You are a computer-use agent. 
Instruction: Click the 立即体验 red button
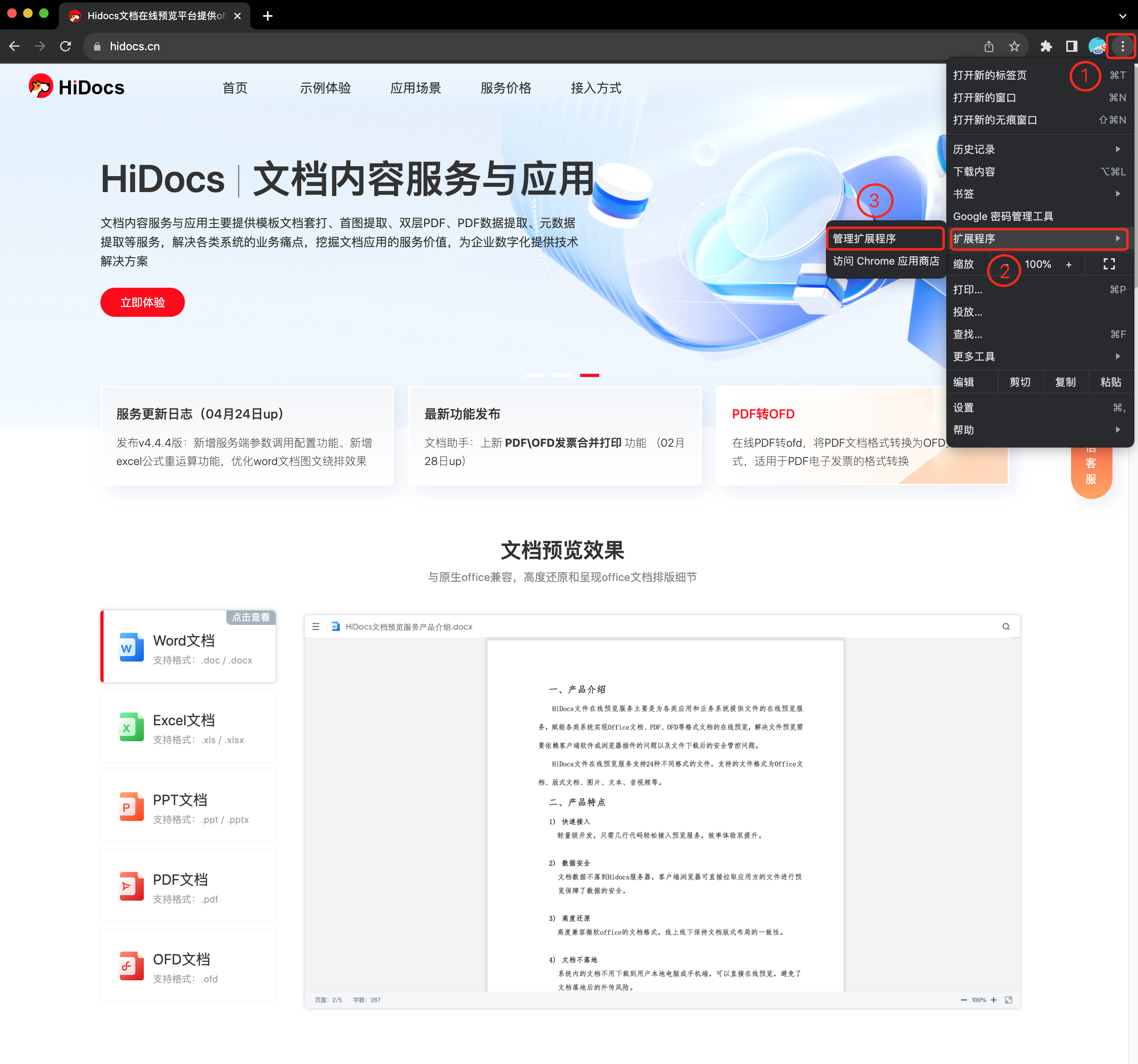click(143, 302)
